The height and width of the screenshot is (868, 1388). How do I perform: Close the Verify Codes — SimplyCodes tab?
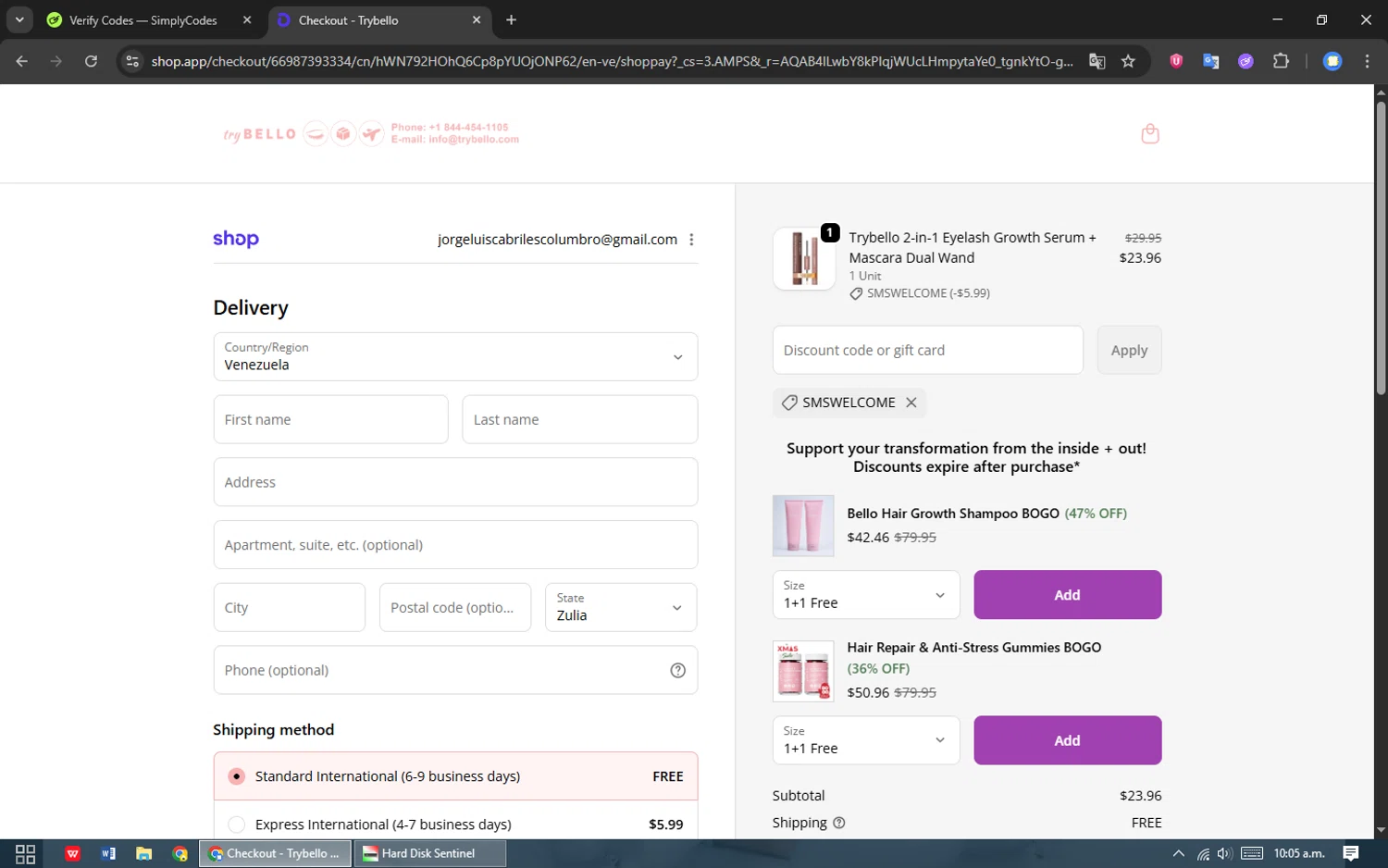[247, 19]
